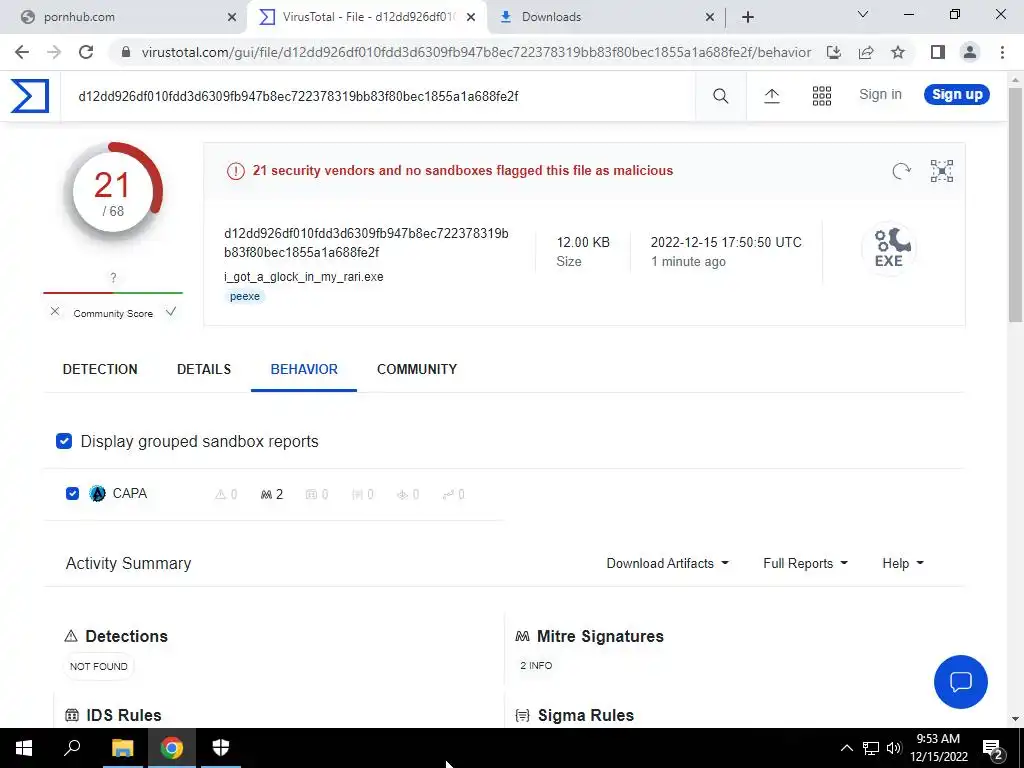Click the network tray icon
This screenshot has width=1024, height=768.
point(871,748)
